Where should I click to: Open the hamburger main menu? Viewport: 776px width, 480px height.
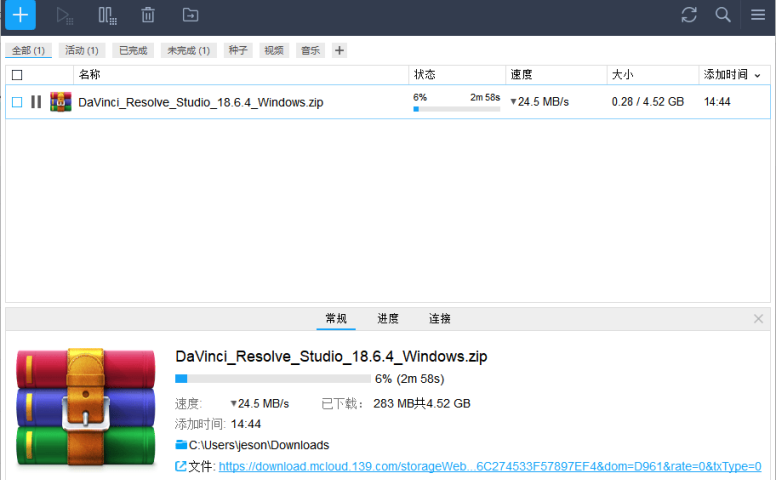tap(758, 15)
